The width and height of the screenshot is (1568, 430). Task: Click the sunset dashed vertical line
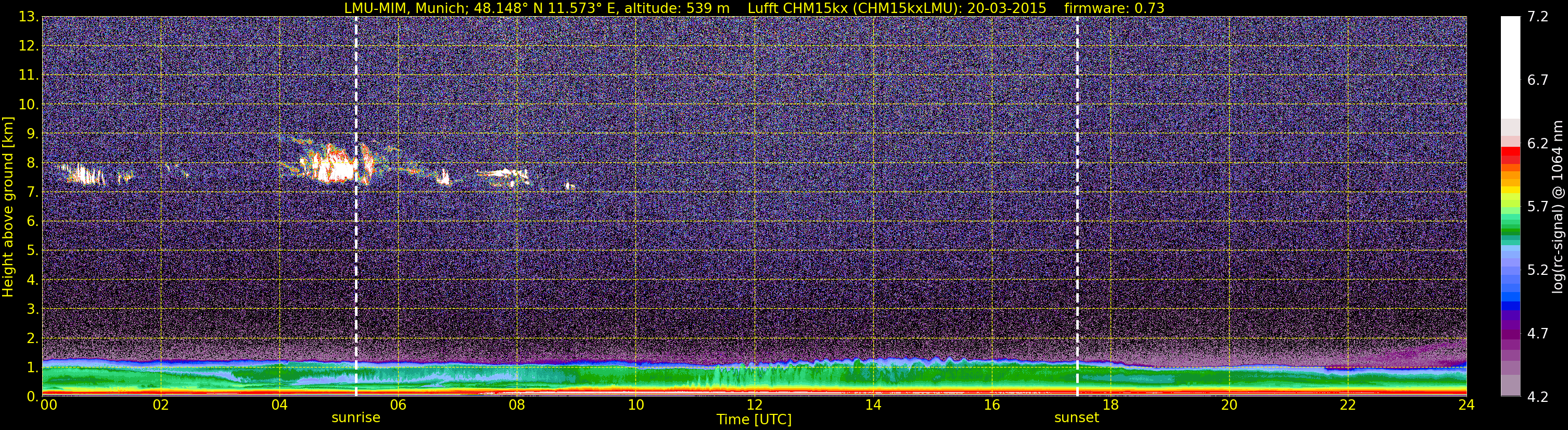[1077, 206]
